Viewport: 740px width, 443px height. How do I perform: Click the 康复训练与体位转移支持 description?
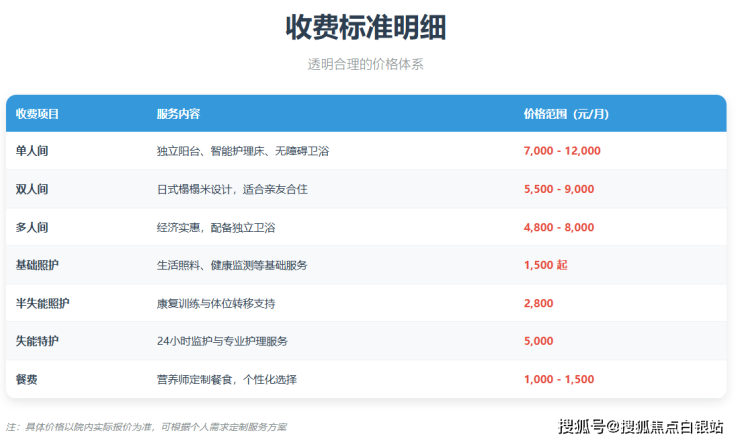click(215, 303)
